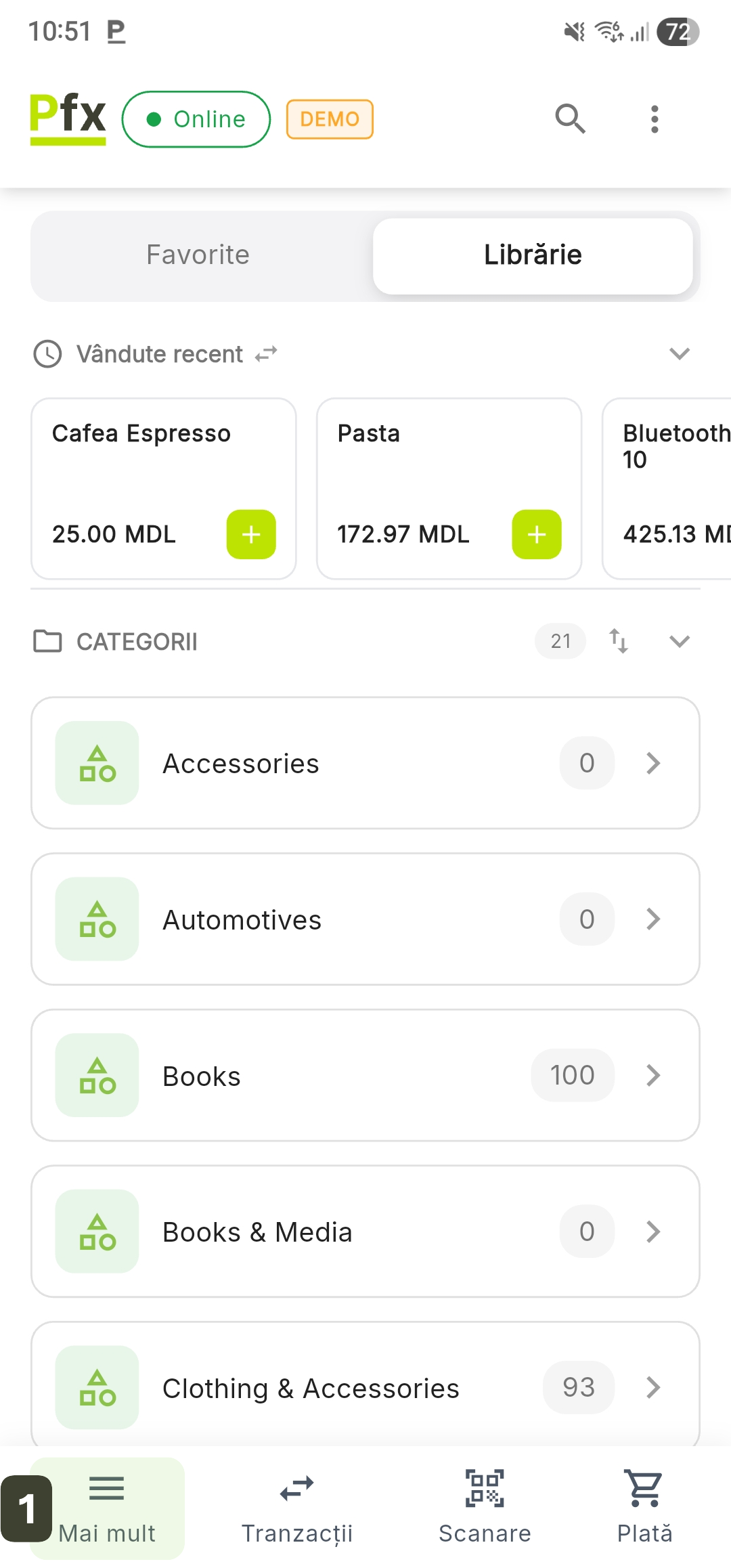Open the Accessories category row
731x1568 pixels.
pyautogui.click(x=365, y=763)
